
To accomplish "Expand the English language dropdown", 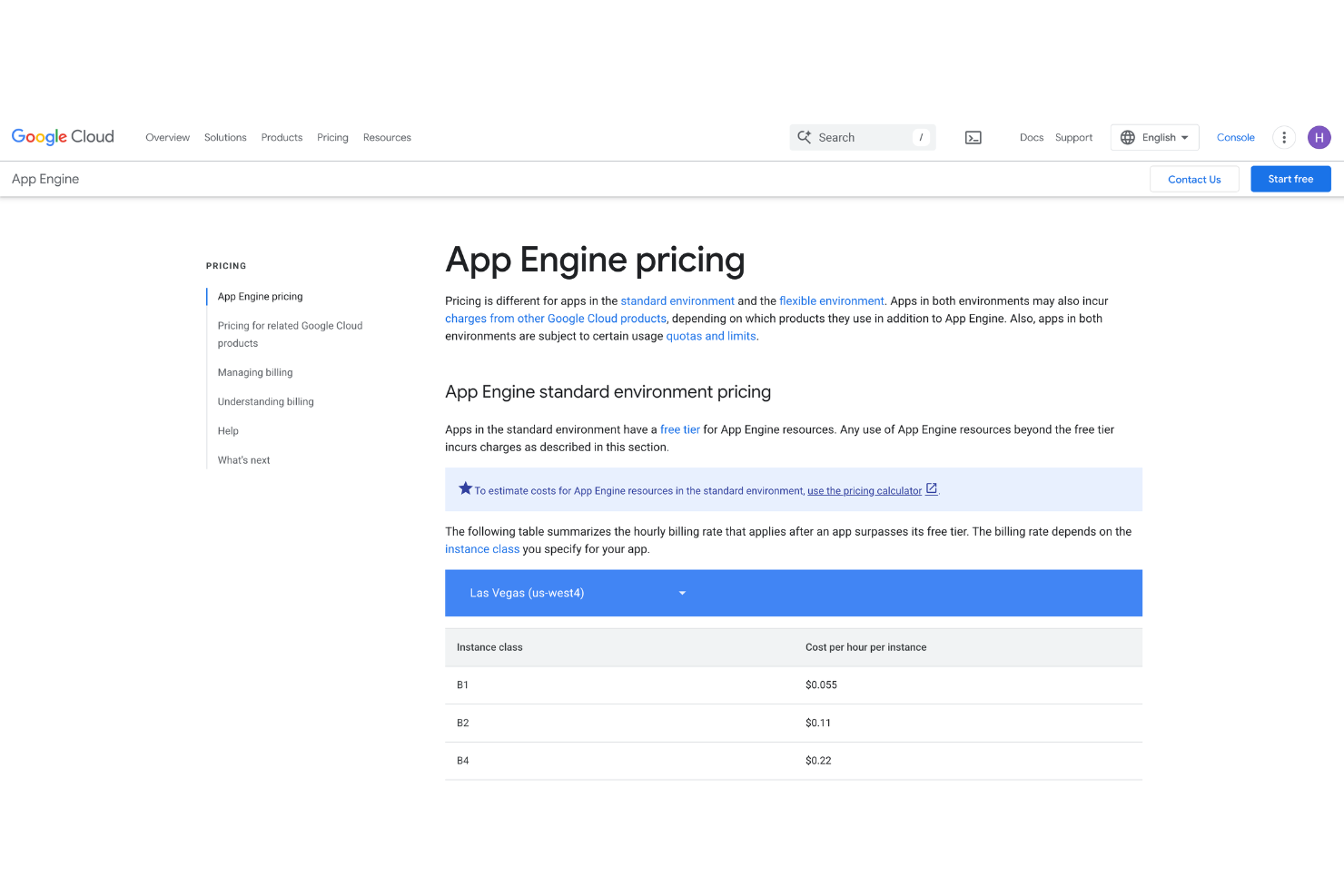I will [1154, 137].
